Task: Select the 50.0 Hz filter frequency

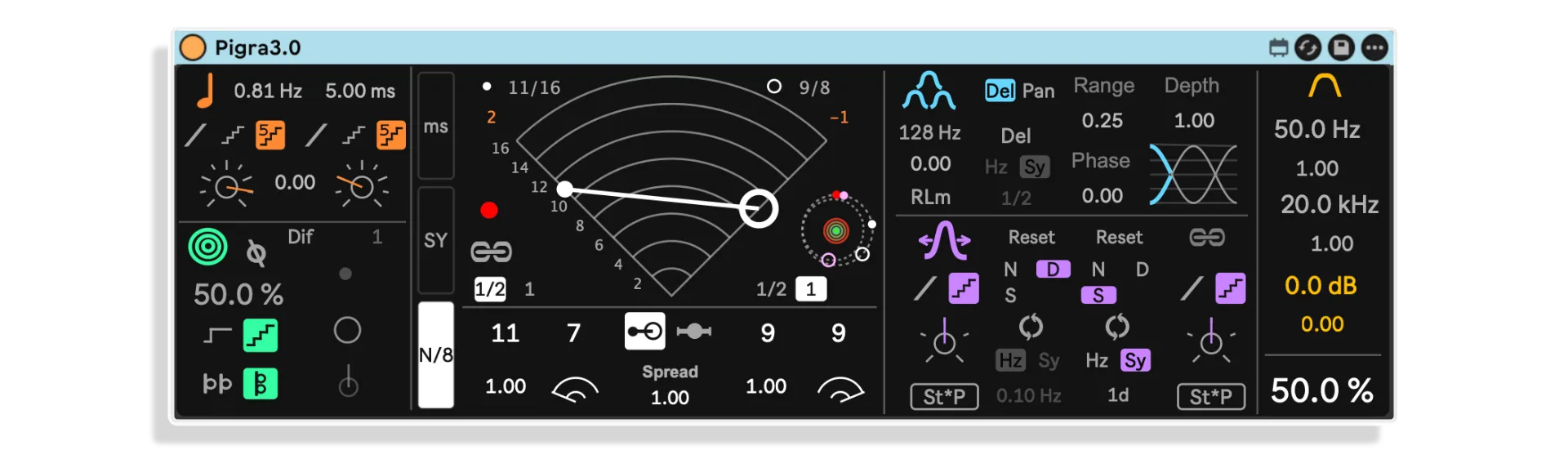Action: (x=1317, y=129)
